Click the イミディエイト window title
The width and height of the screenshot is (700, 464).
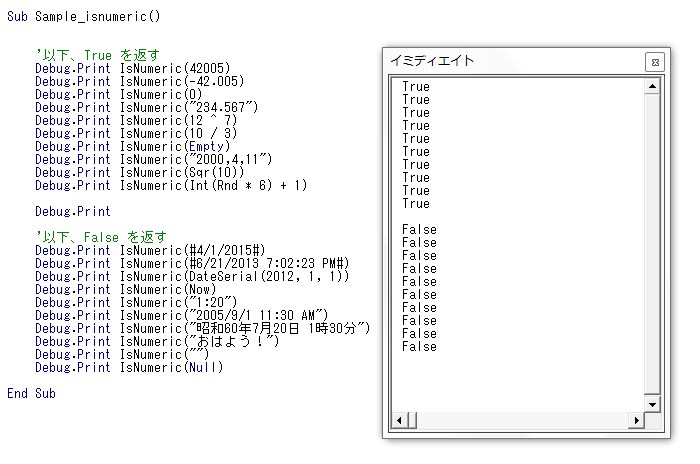click(432, 60)
